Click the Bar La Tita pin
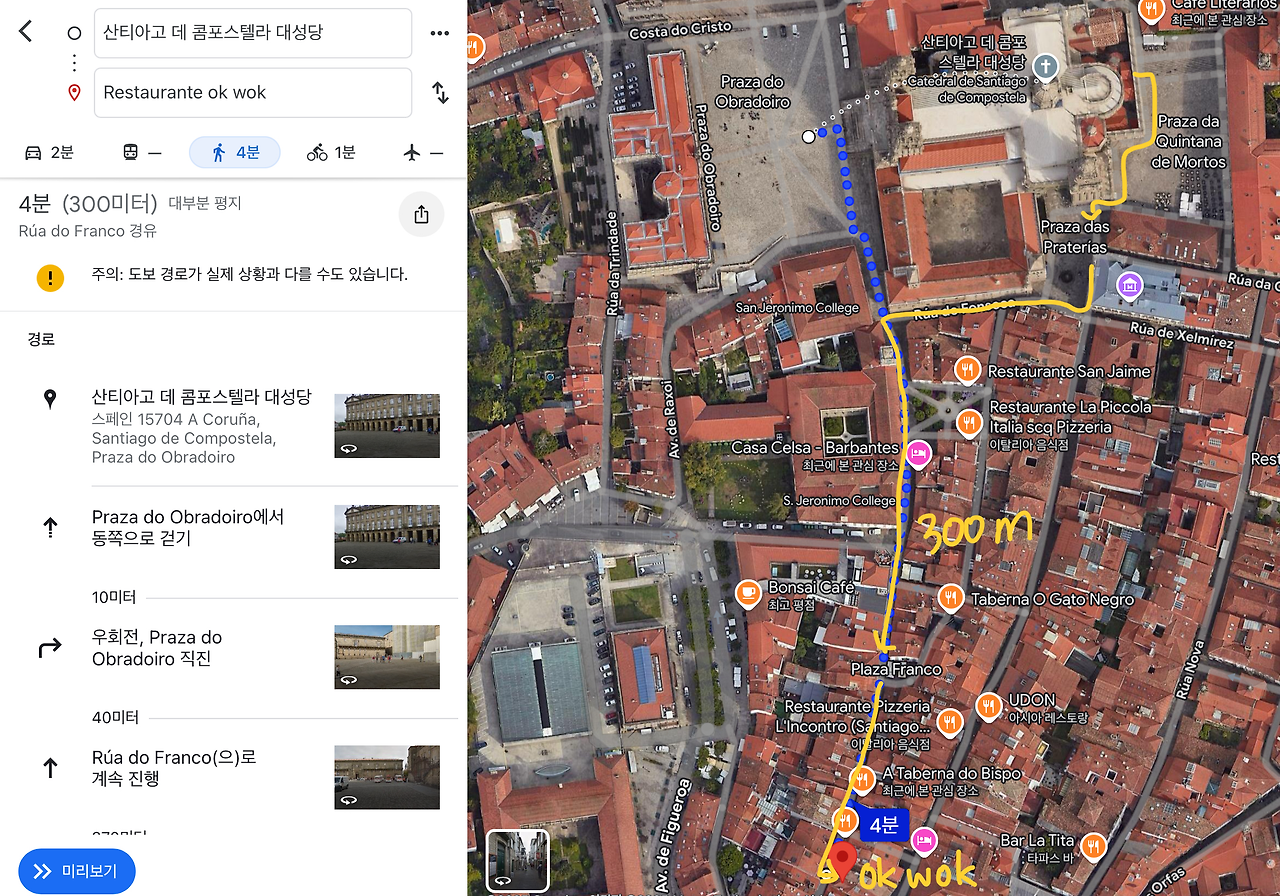The width and height of the screenshot is (1280, 896). (1093, 847)
